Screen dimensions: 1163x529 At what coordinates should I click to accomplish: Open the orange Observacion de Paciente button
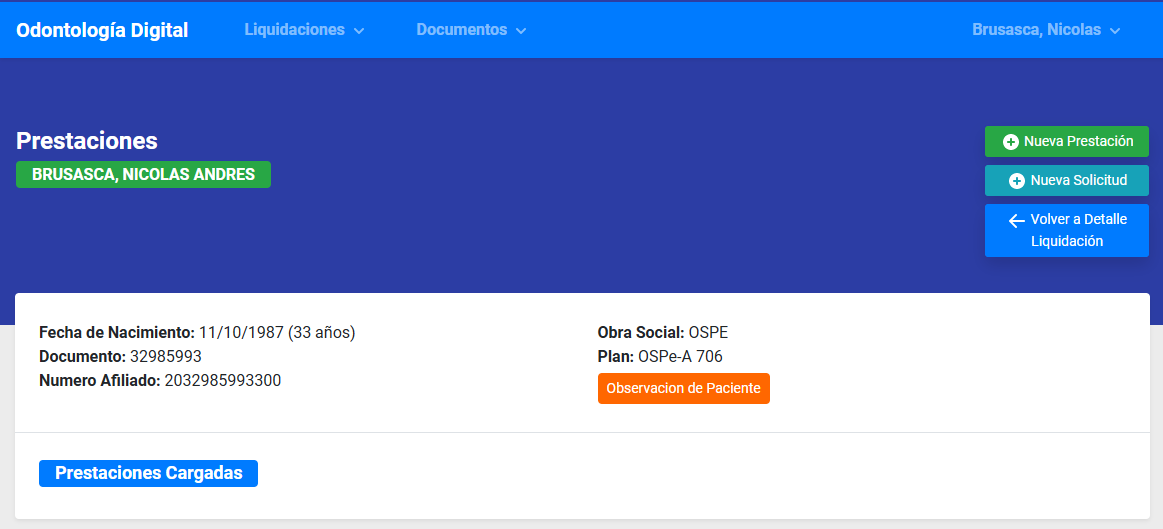[x=683, y=388]
